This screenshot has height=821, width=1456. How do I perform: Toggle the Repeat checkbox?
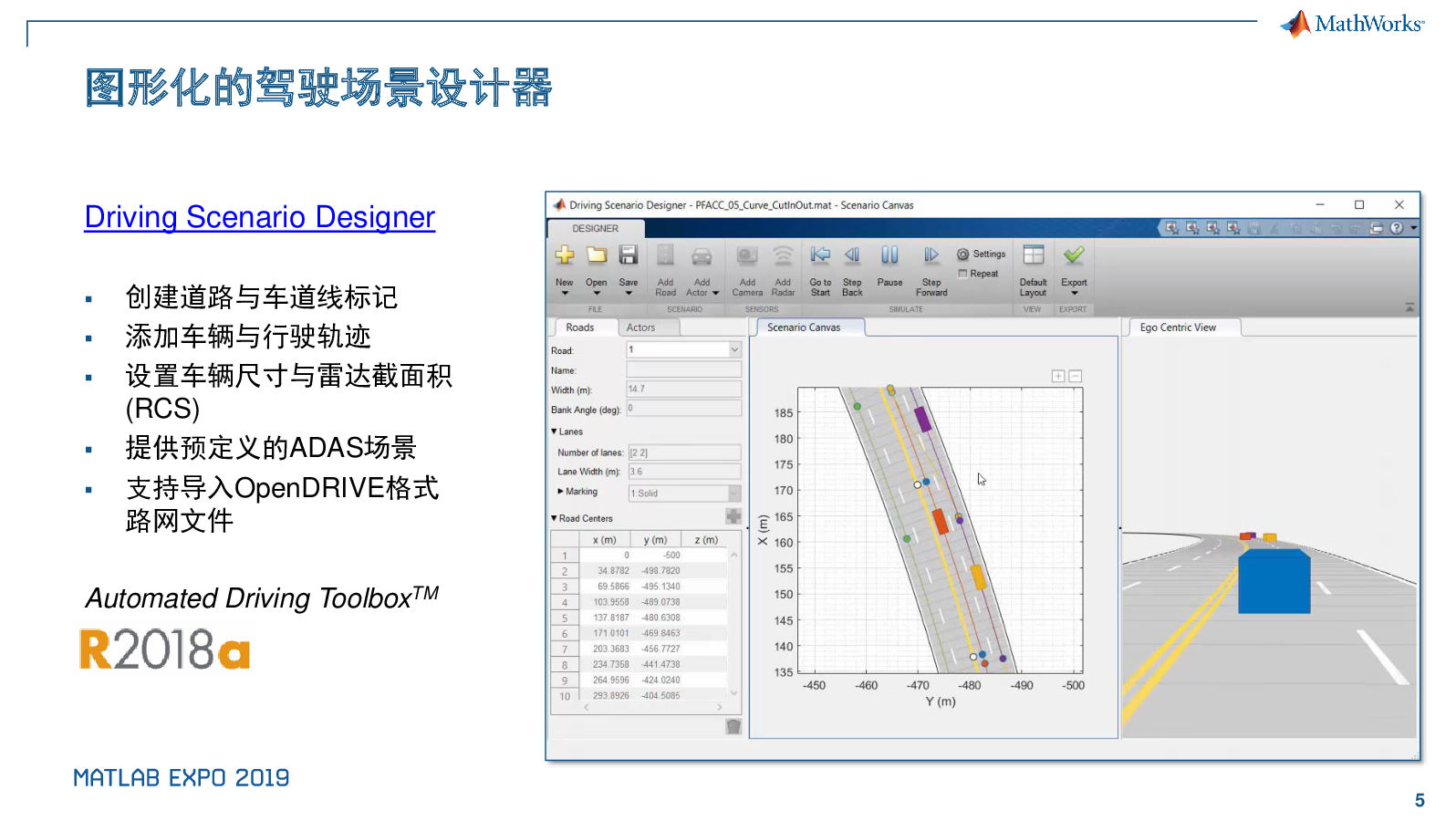(962, 274)
